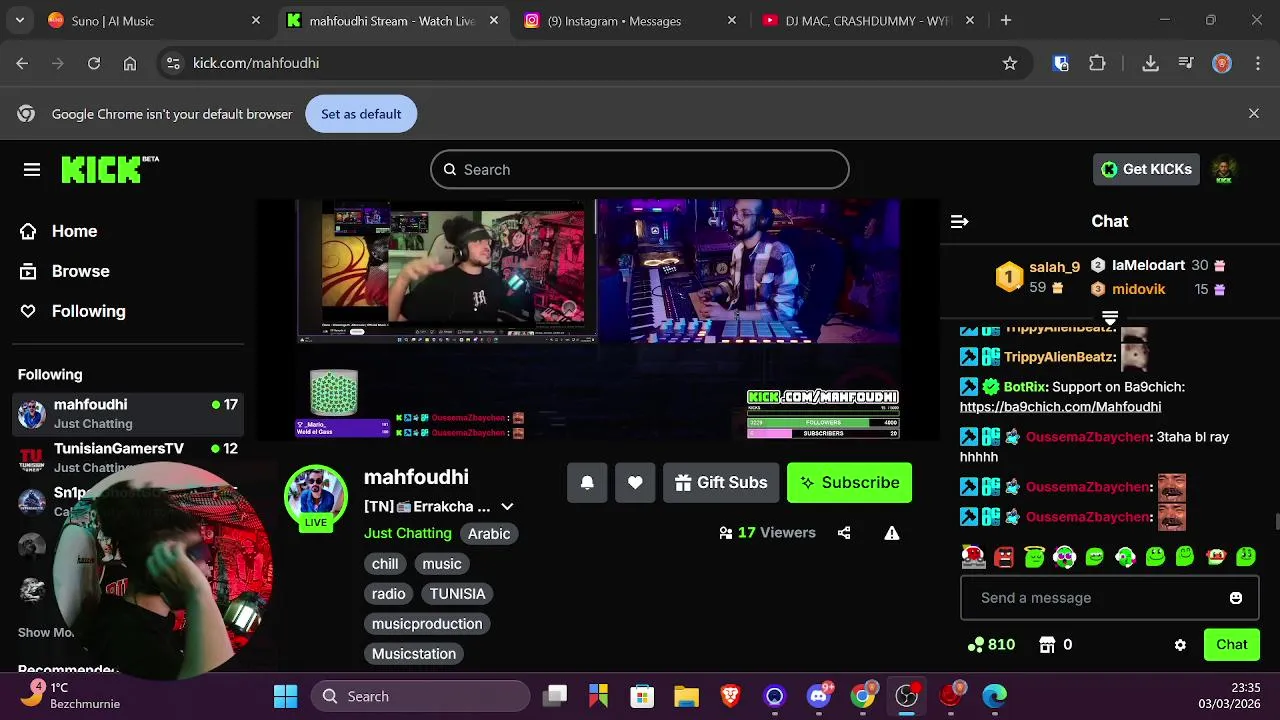The height and width of the screenshot is (720, 1280).
Task: Select the Arabic language tag
Action: [x=489, y=534]
